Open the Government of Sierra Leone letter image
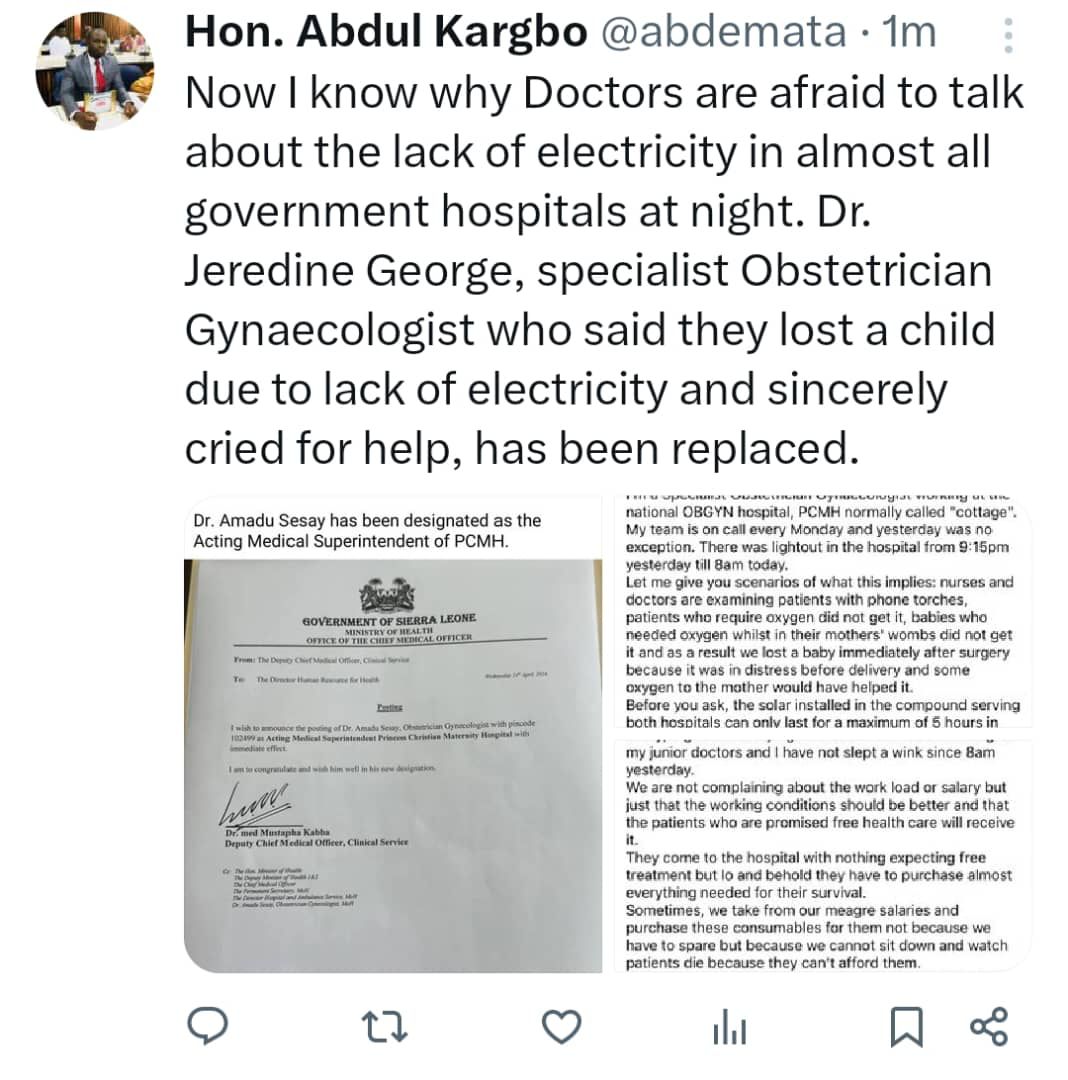 (392, 765)
